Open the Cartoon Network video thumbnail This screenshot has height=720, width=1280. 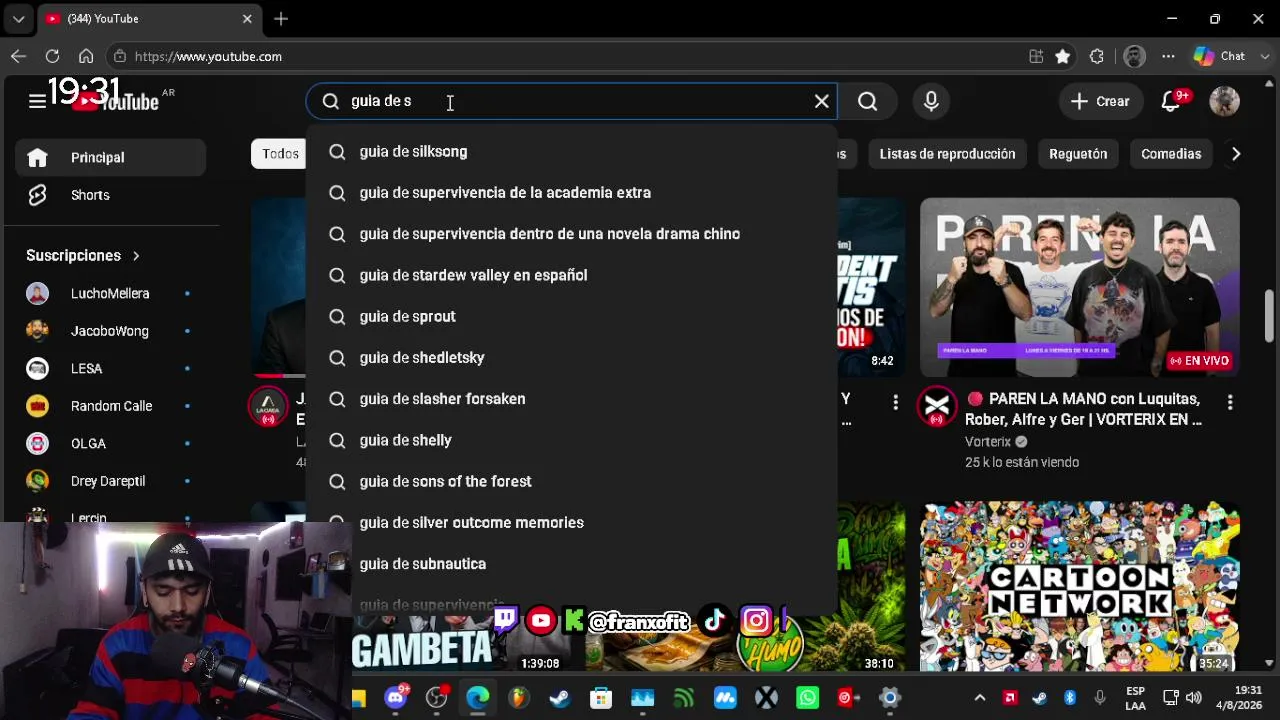(1080, 588)
